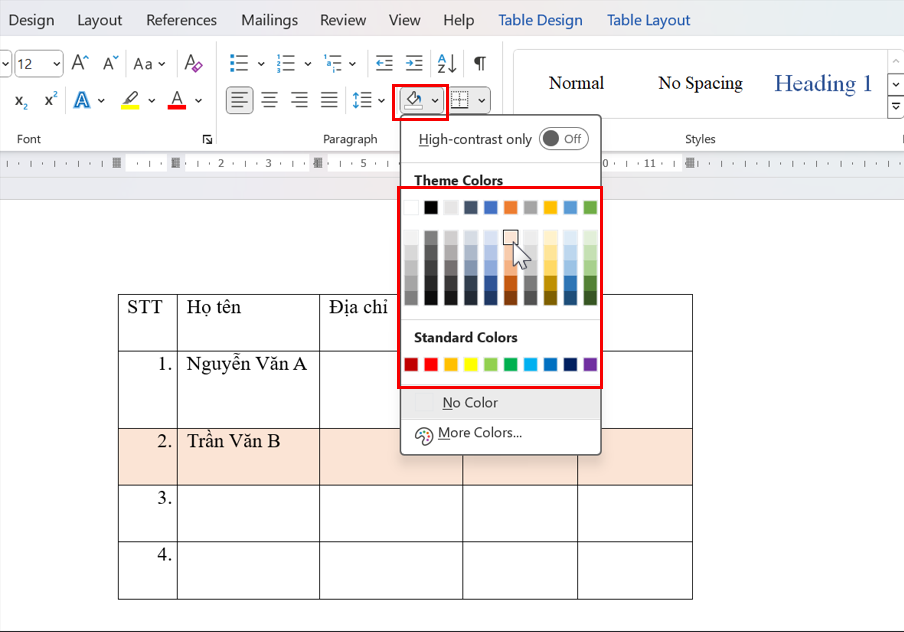Click the Increase Indent icon
The height and width of the screenshot is (632, 904).
coord(415,64)
